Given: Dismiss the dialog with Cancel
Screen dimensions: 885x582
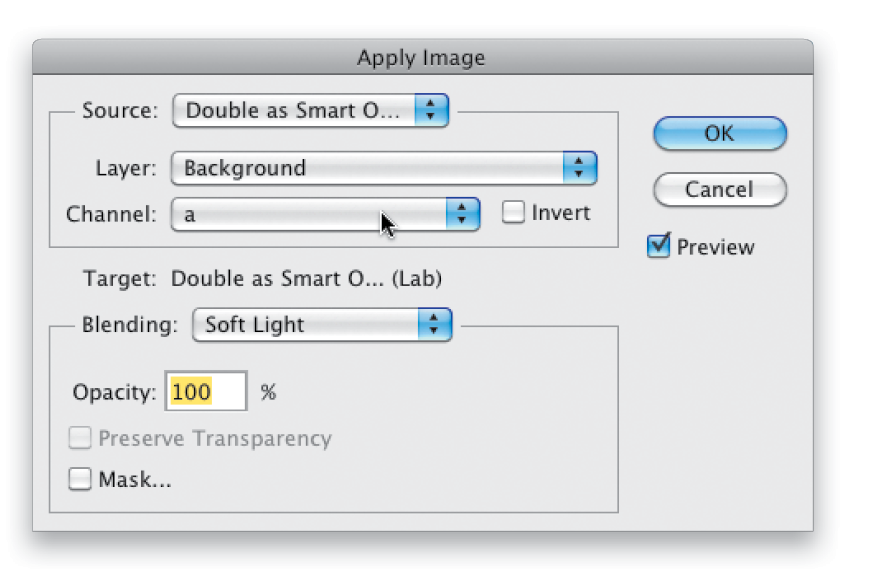Looking at the screenshot, I should (x=720, y=189).
